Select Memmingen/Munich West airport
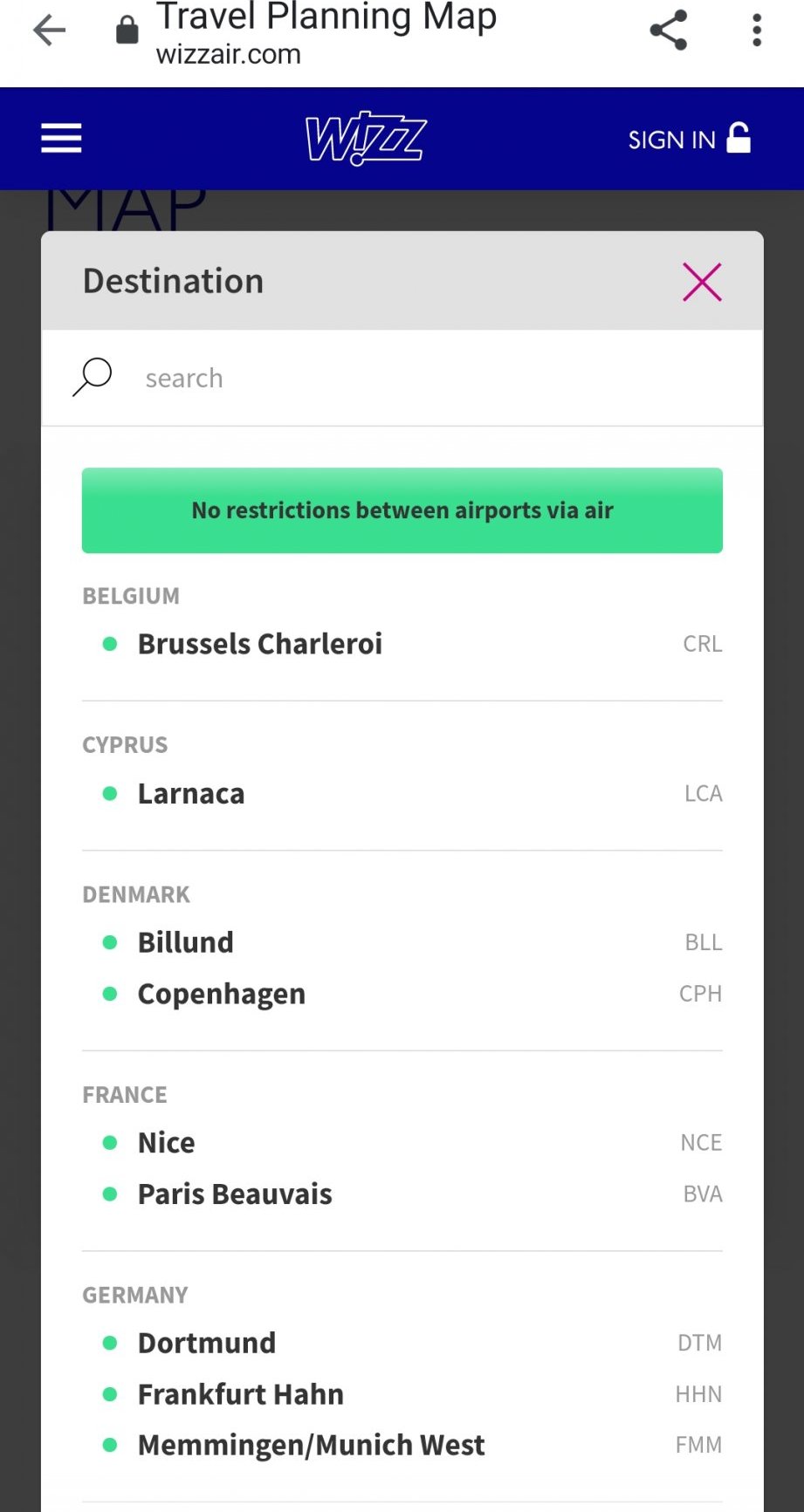Image resolution: width=804 pixels, height=1512 pixels. click(311, 1446)
